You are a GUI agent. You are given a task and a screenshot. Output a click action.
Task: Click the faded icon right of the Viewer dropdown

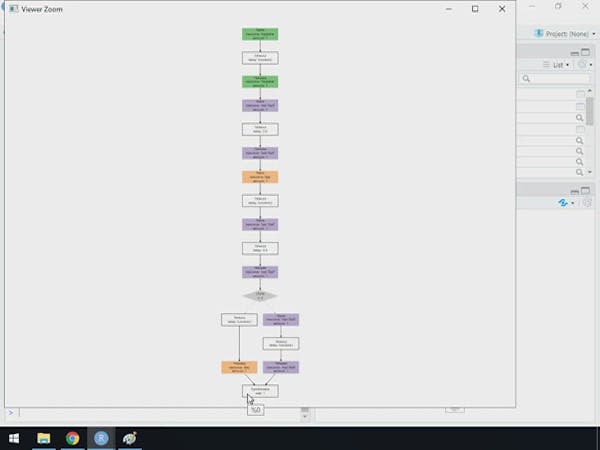(587, 203)
